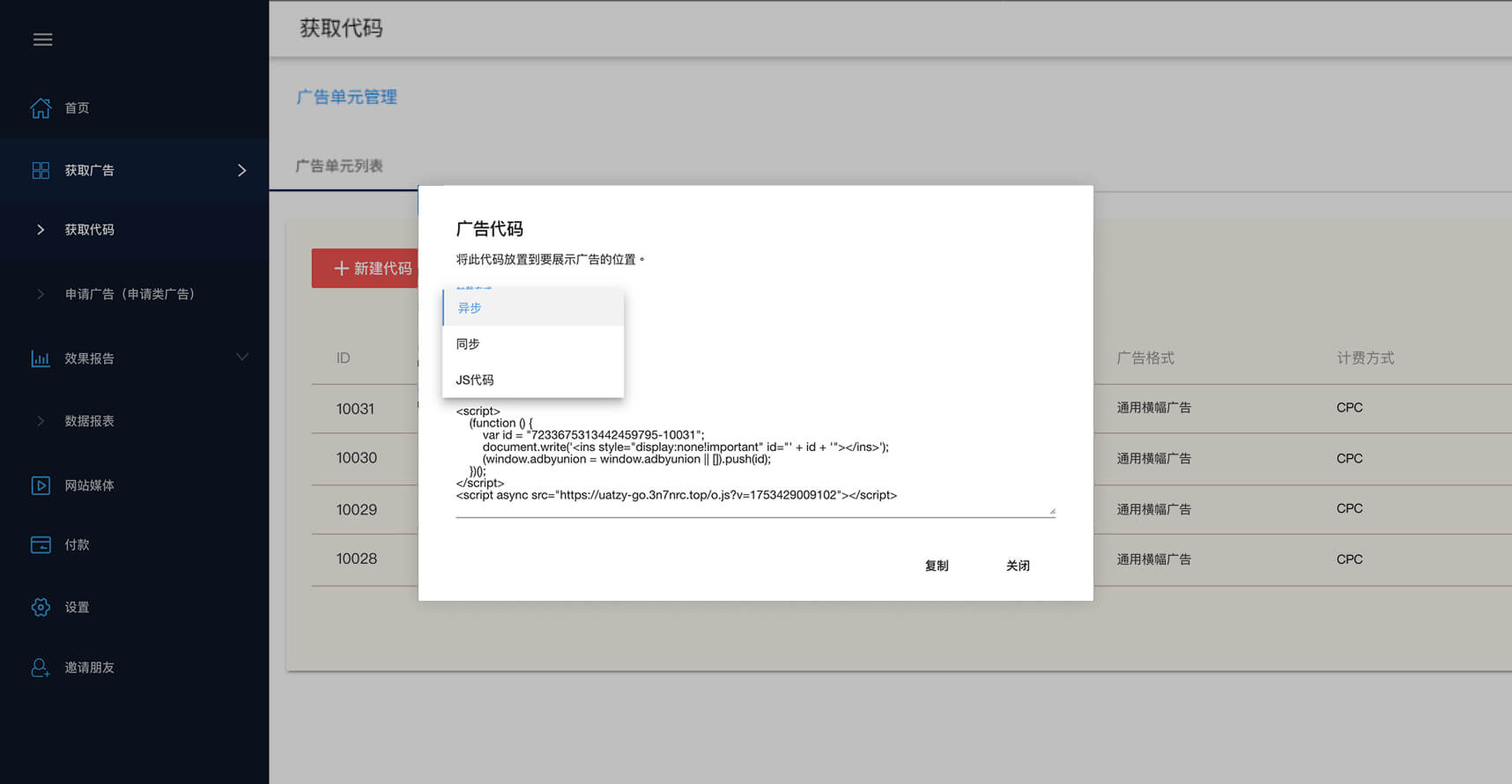Open 获取代码 sidebar menu item
The height and width of the screenshot is (784, 1512).
pos(89,230)
